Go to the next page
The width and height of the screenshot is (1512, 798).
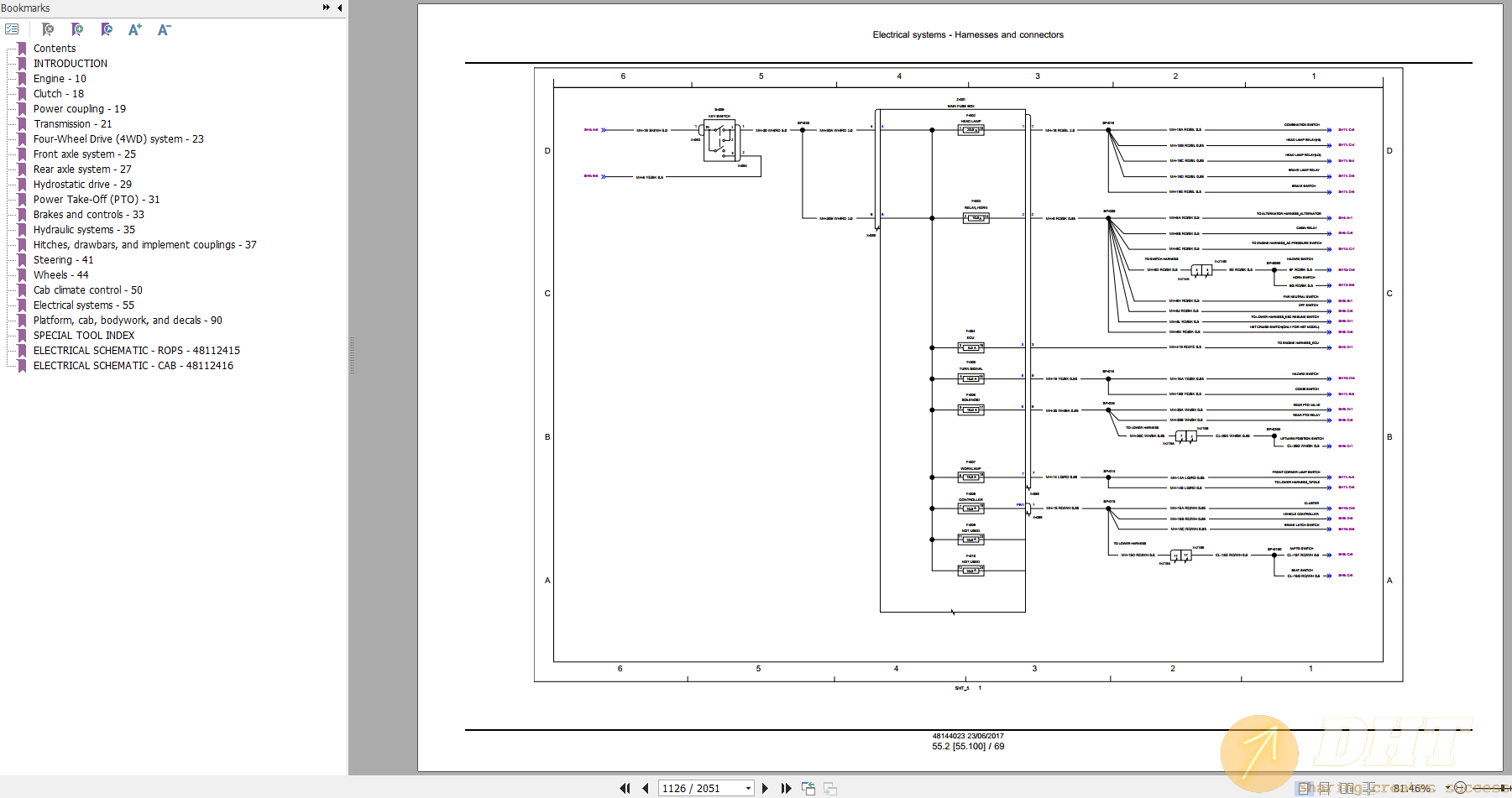click(765, 788)
